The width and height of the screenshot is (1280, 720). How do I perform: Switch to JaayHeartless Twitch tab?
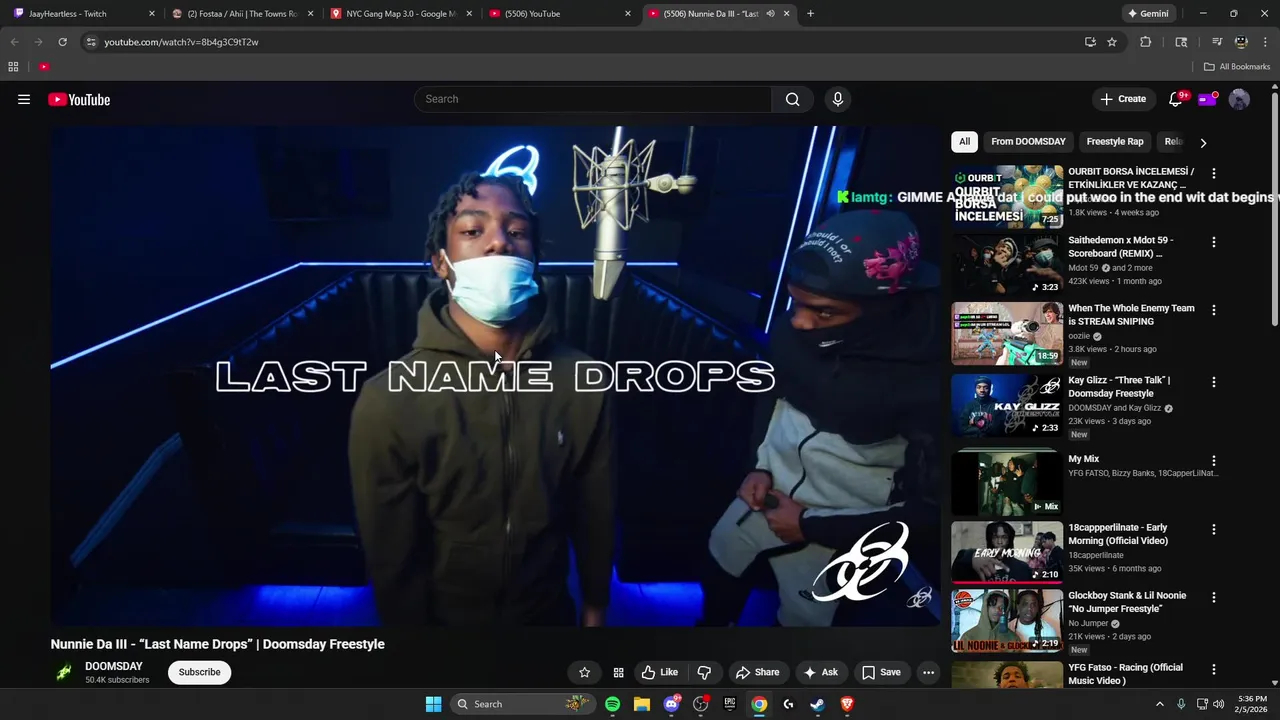[x=84, y=14]
